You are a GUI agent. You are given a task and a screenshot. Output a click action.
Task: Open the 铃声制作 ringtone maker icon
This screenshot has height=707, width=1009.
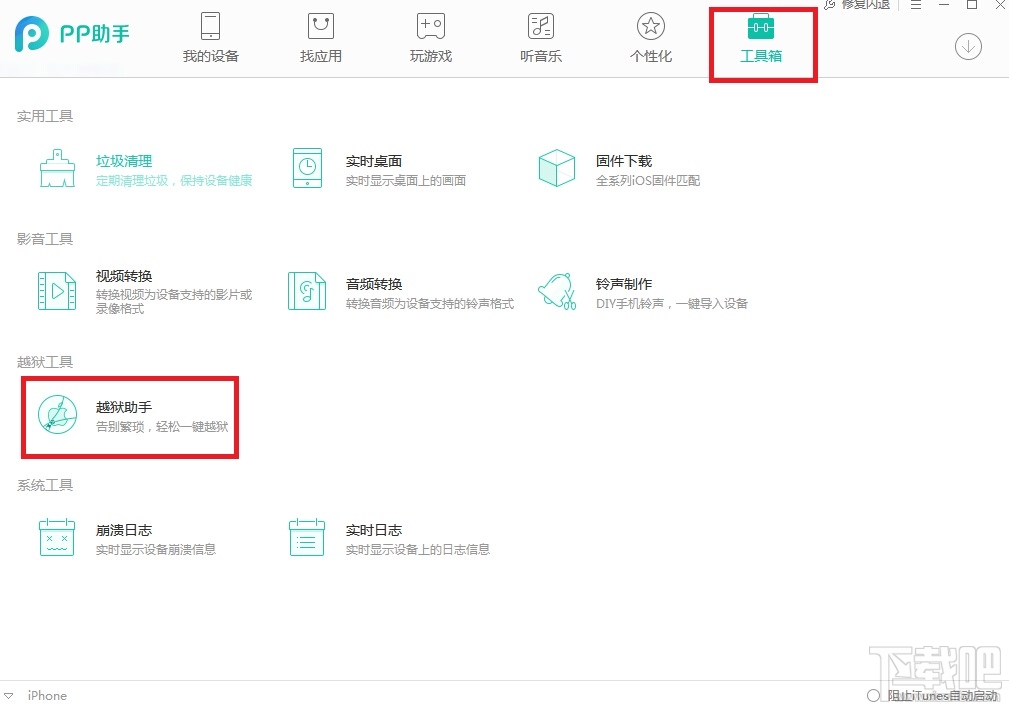(x=556, y=291)
